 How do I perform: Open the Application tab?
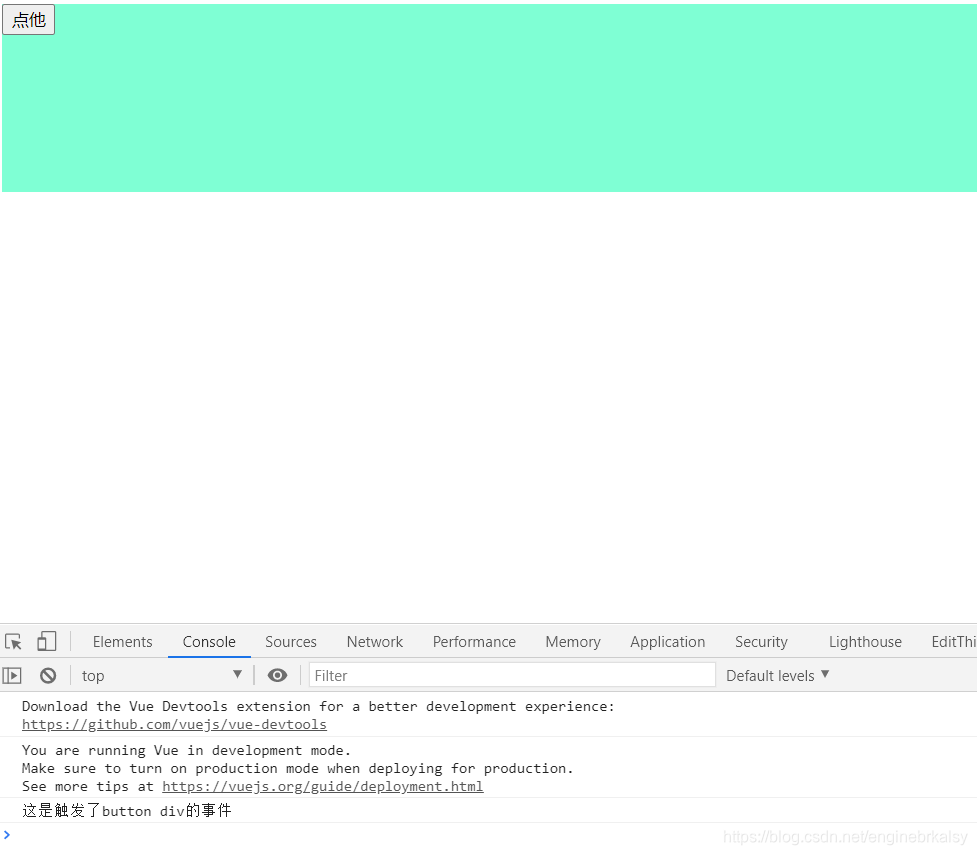[667, 642]
